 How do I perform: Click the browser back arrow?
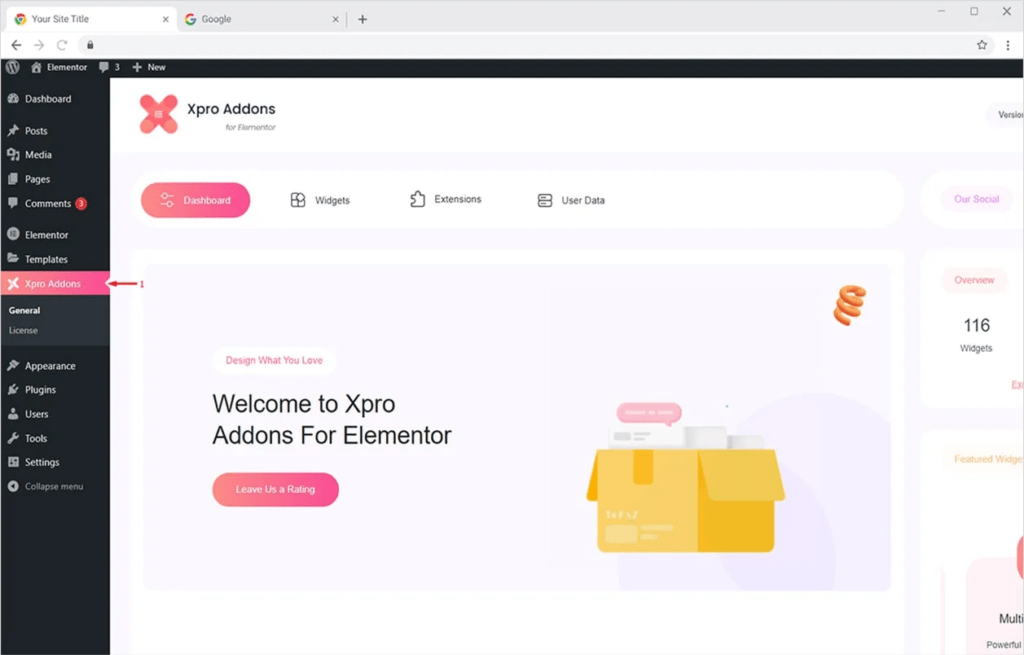point(16,45)
